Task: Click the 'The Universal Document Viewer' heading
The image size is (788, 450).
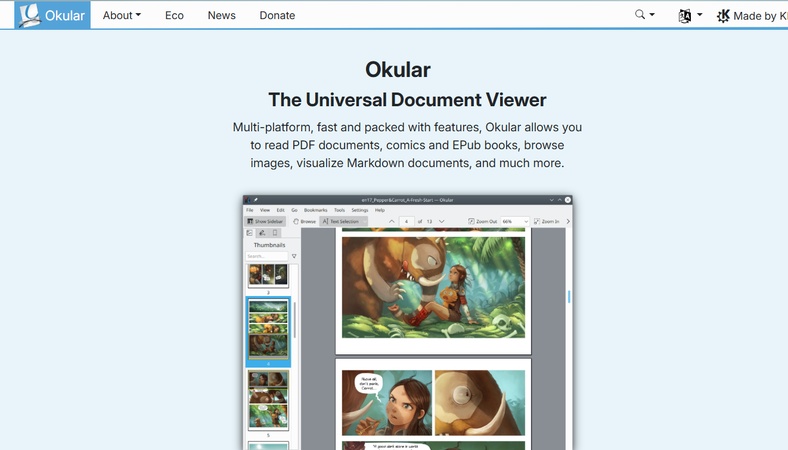Action: (x=407, y=100)
